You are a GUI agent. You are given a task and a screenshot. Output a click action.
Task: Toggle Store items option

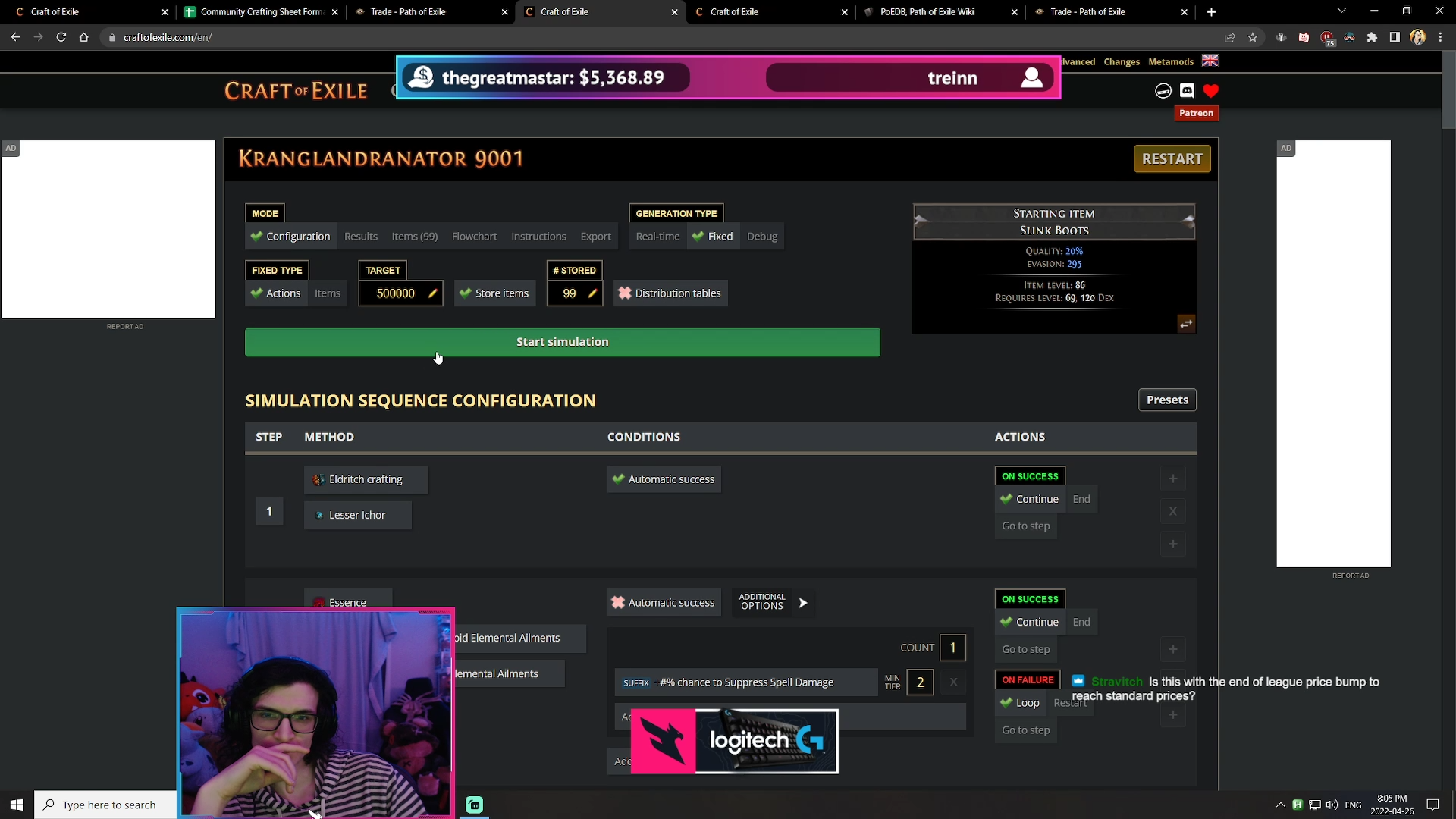coord(494,293)
